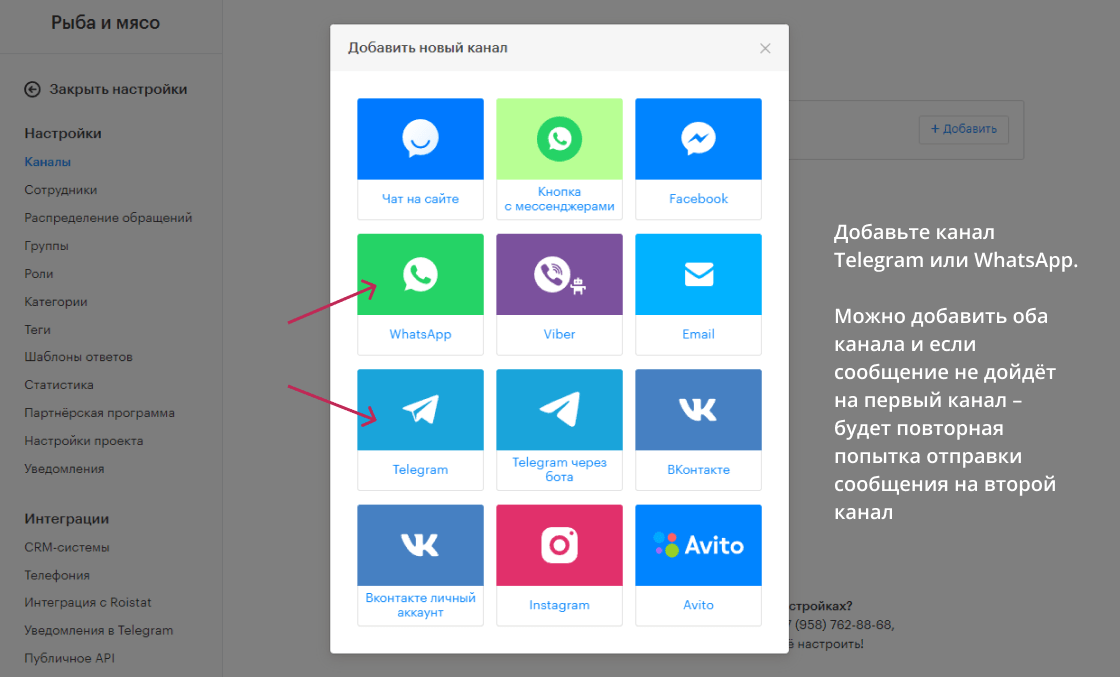1120x677 pixels.
Task: Open Публичное API
Action: 69,658
